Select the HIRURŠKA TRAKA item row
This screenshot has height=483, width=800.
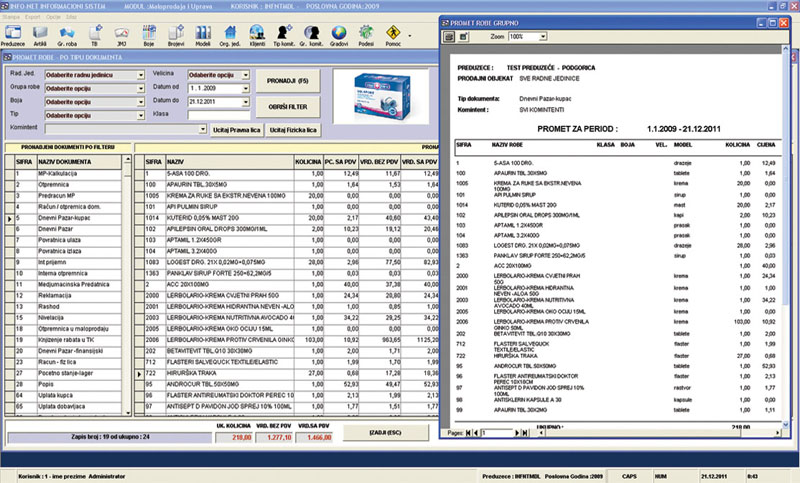click(x=291, y=373)
